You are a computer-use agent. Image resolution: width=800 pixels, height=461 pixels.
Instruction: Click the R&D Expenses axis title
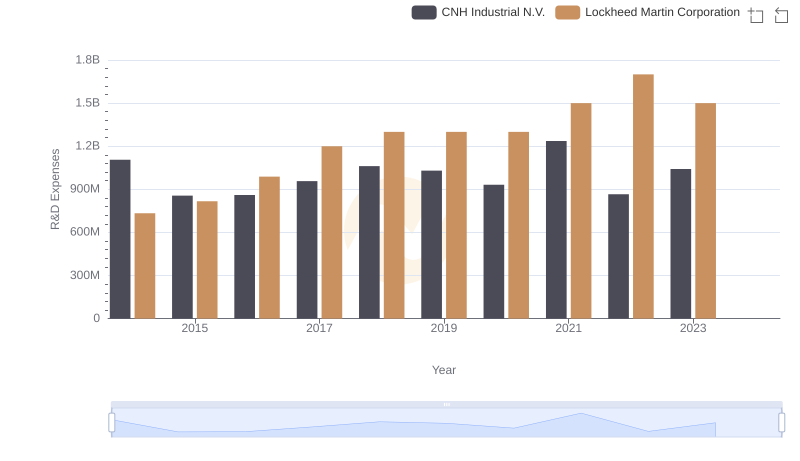(x=55, y=189)
